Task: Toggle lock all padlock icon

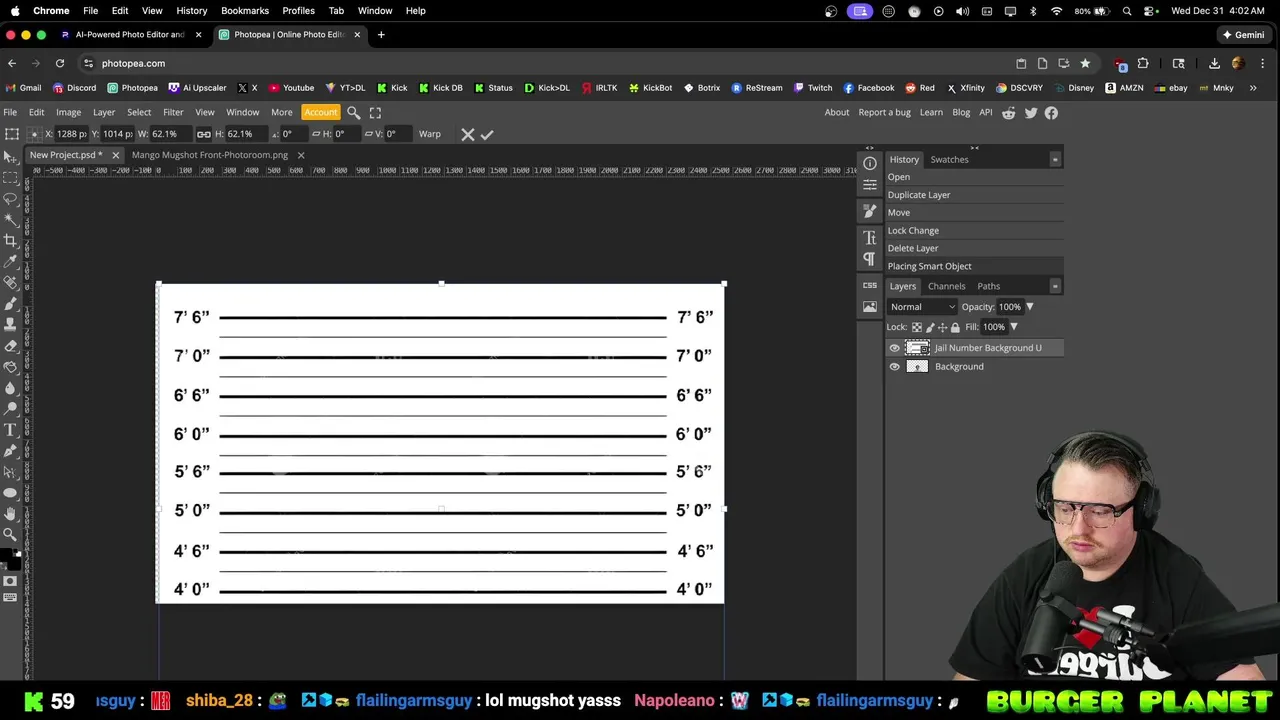Action: [955, 327]
